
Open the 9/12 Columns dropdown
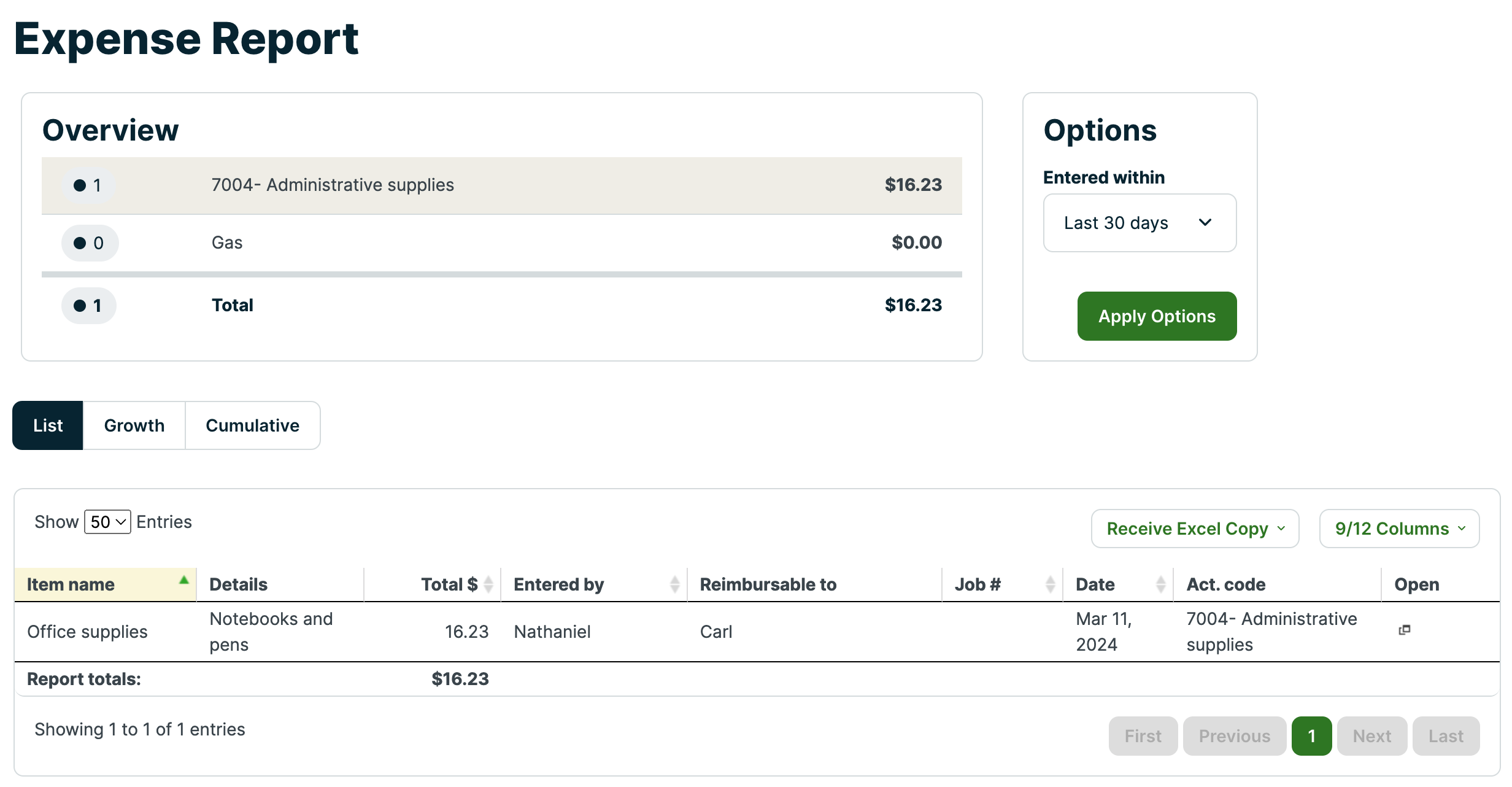tap(1399, 528)
